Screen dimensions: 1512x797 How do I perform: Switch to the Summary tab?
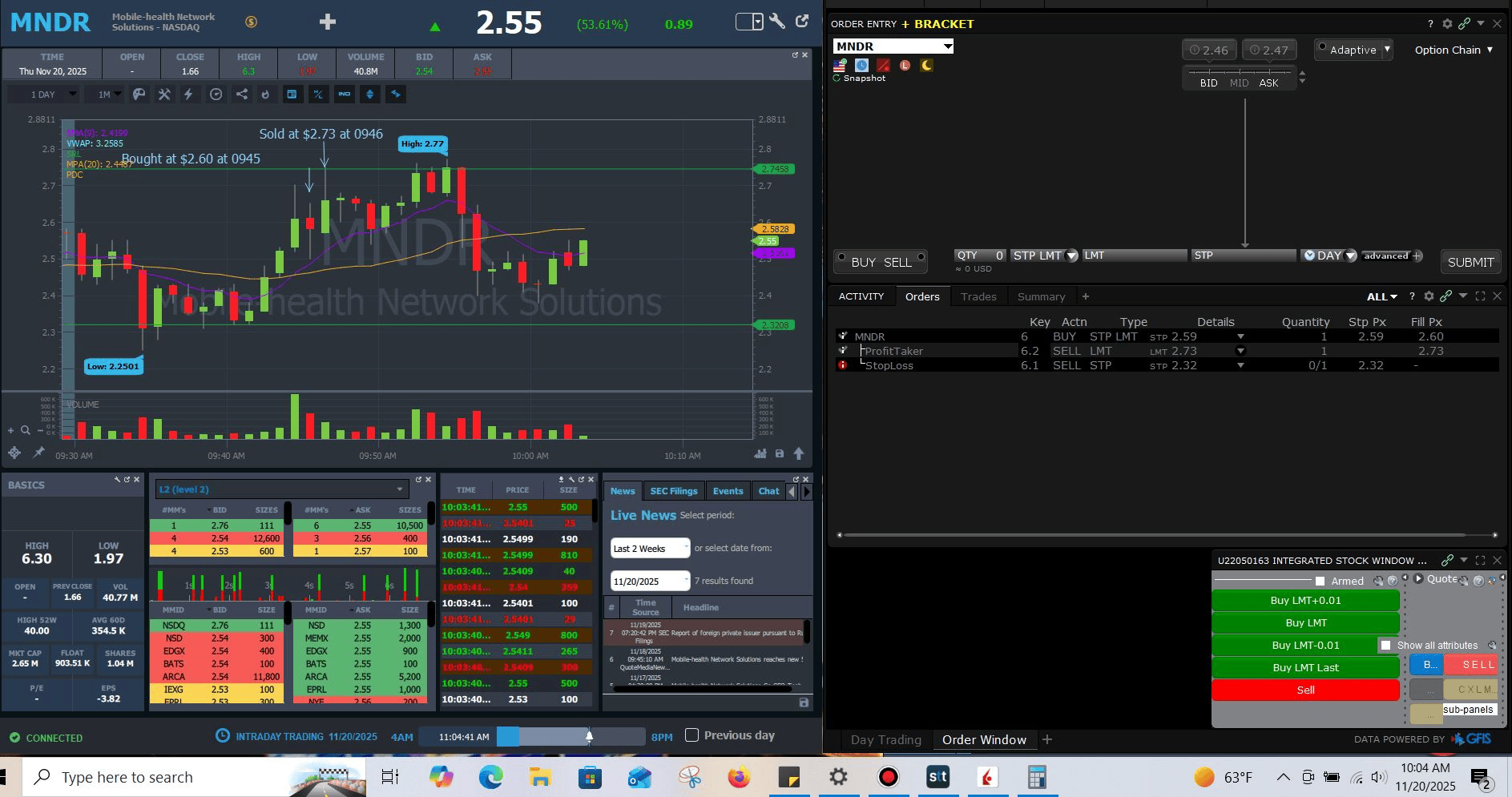[x=1041, y=296]
